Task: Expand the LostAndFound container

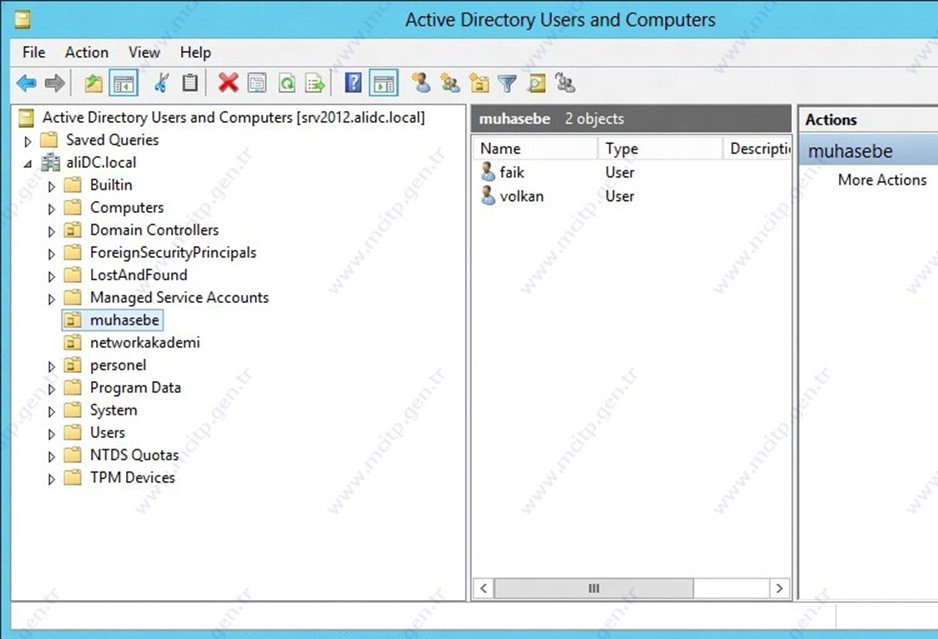Action: [x=51, y=277]
